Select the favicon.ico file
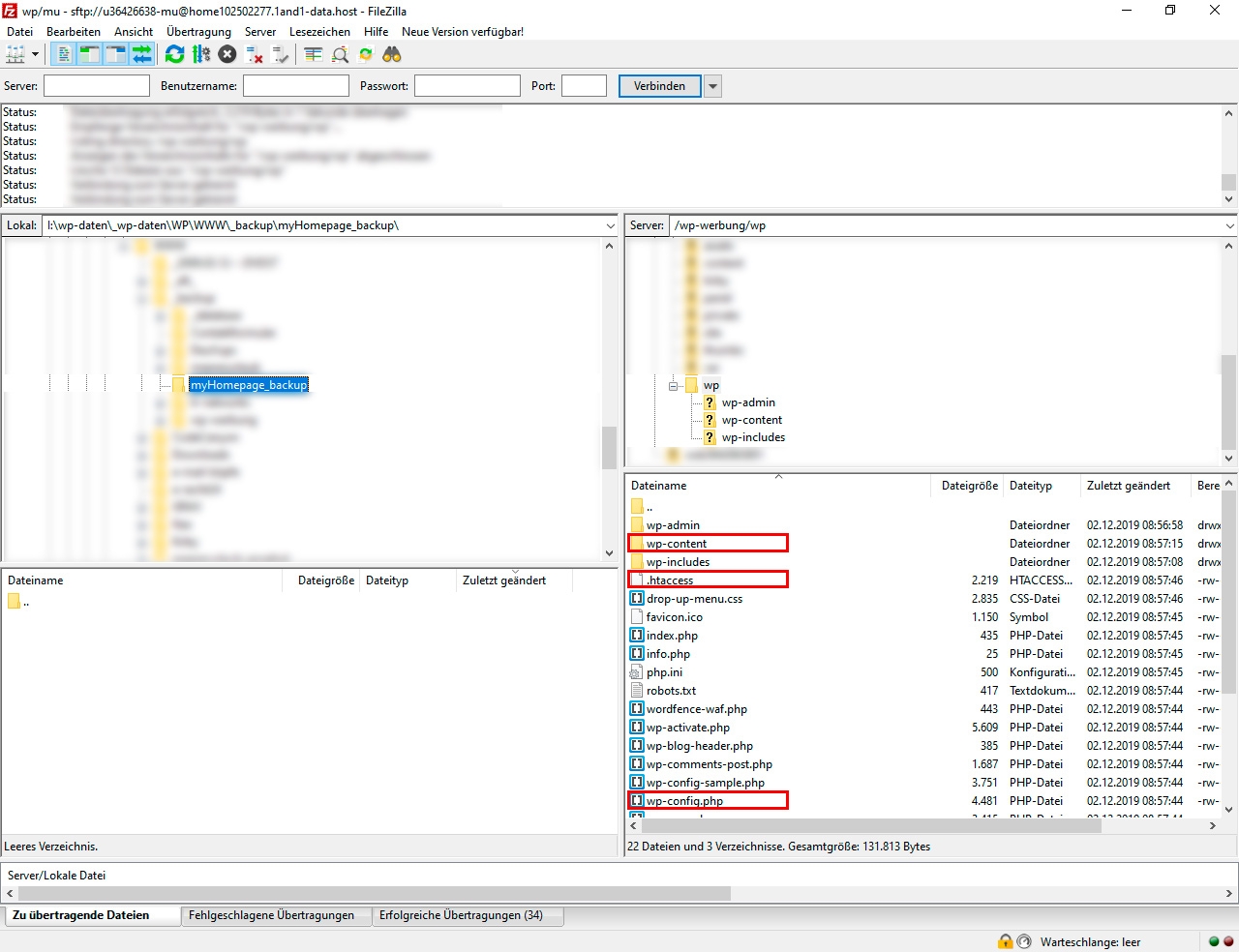The image size is (1239, 952). (675, 617)
